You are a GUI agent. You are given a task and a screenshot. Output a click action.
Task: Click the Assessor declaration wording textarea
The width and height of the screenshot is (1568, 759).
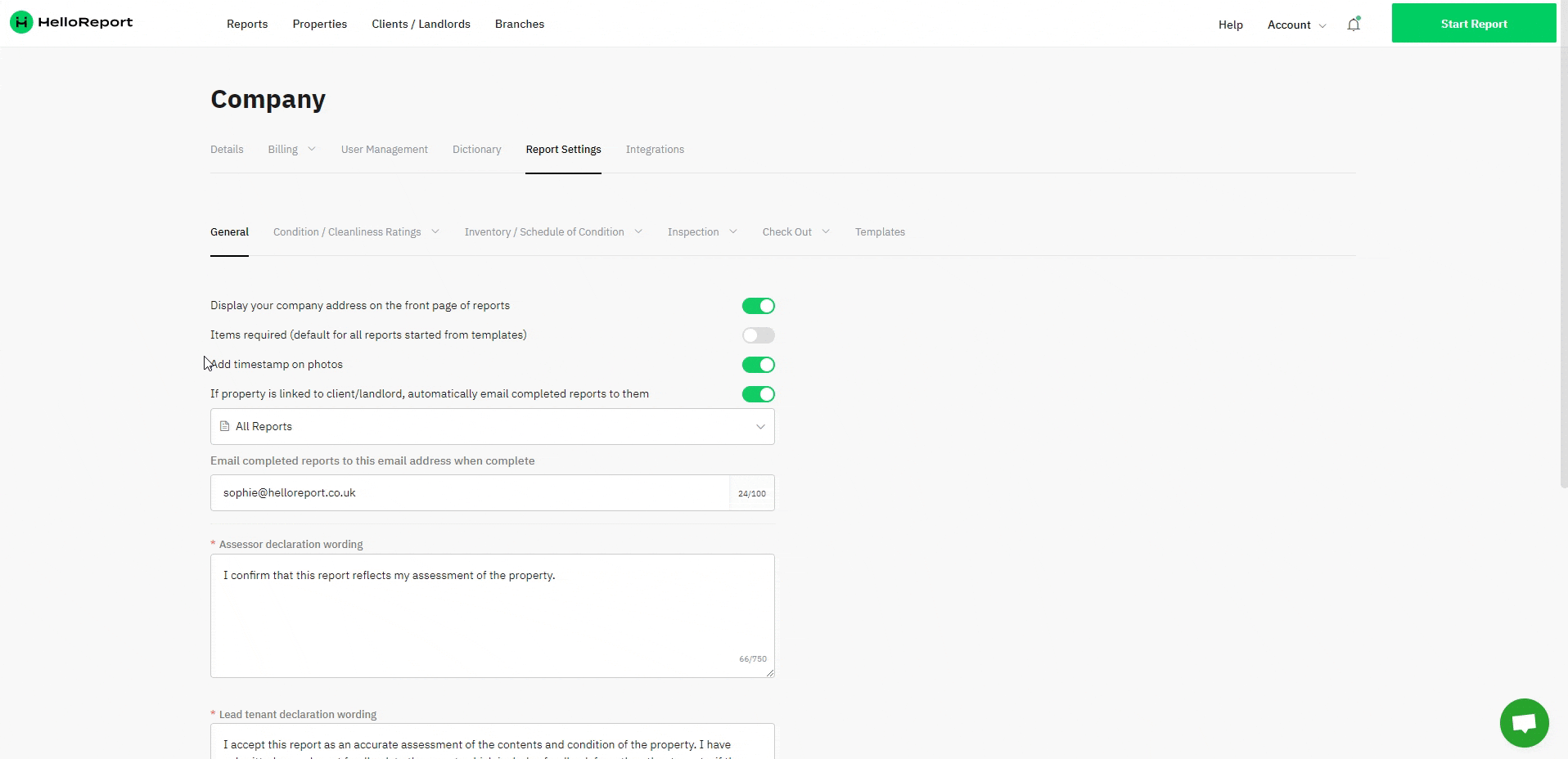(493, 616)
